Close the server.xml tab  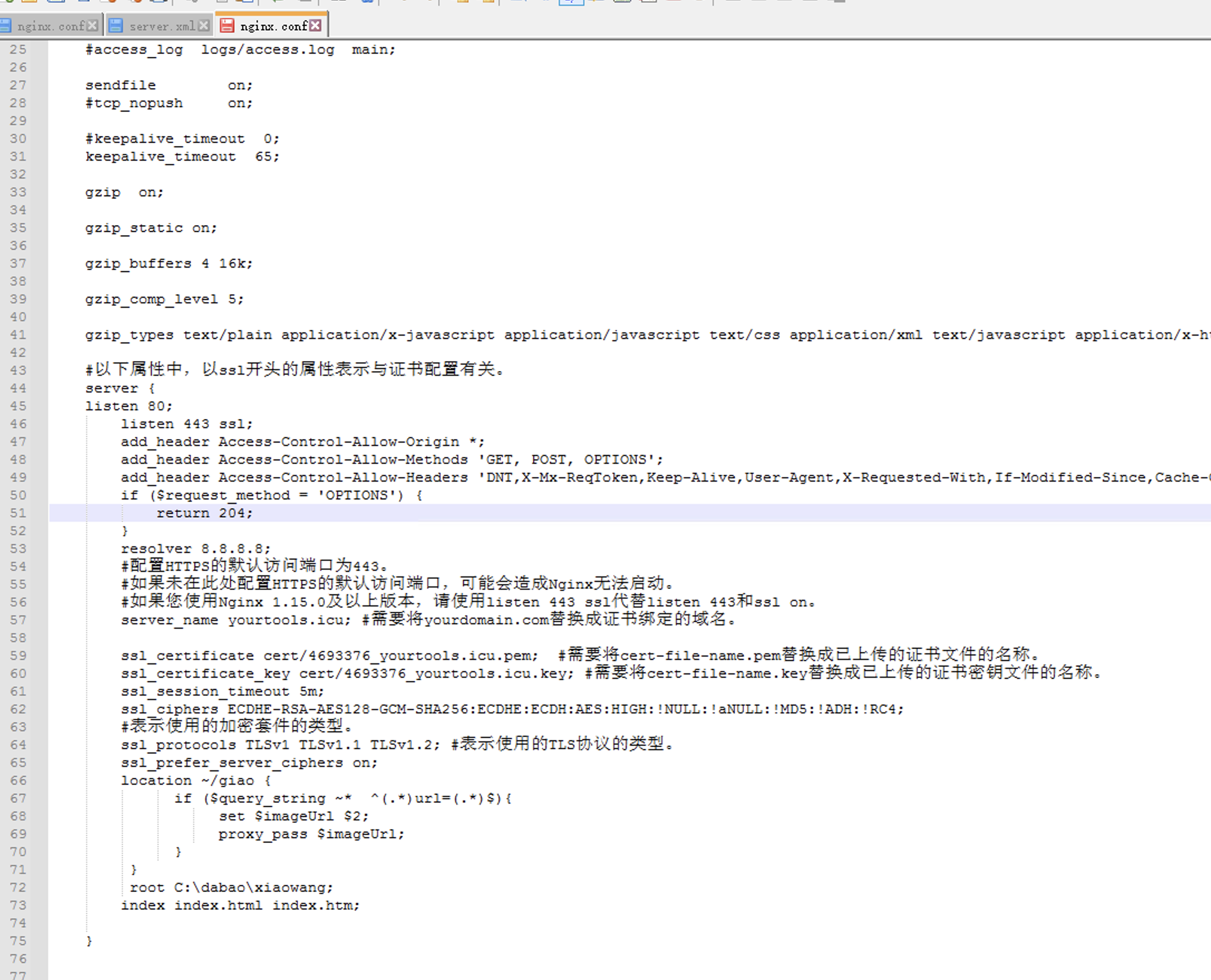(204, 26)
